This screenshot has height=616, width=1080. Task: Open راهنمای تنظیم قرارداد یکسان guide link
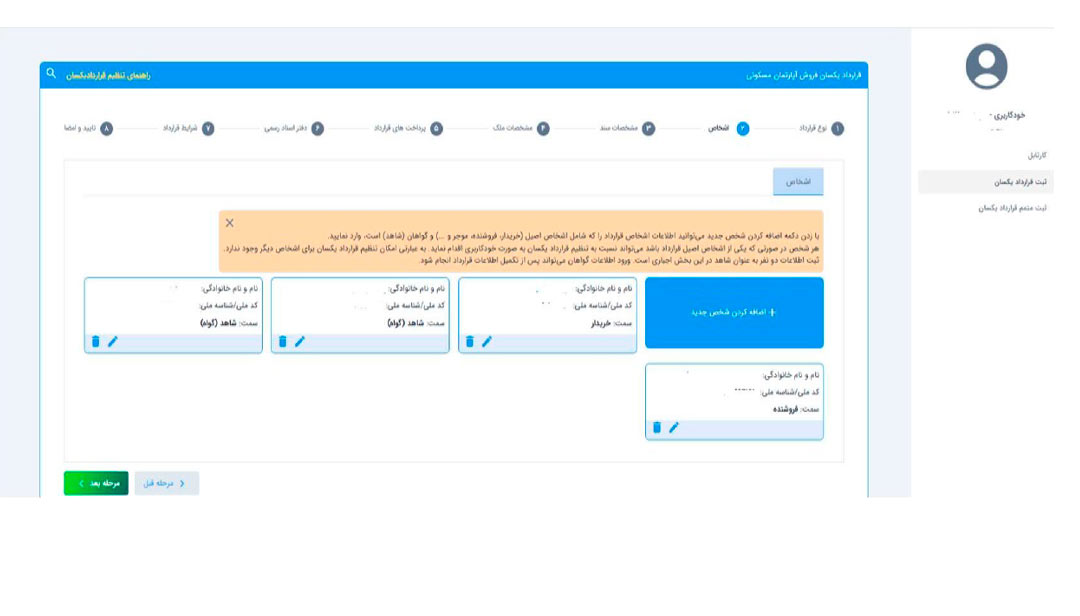click(108, 75)
